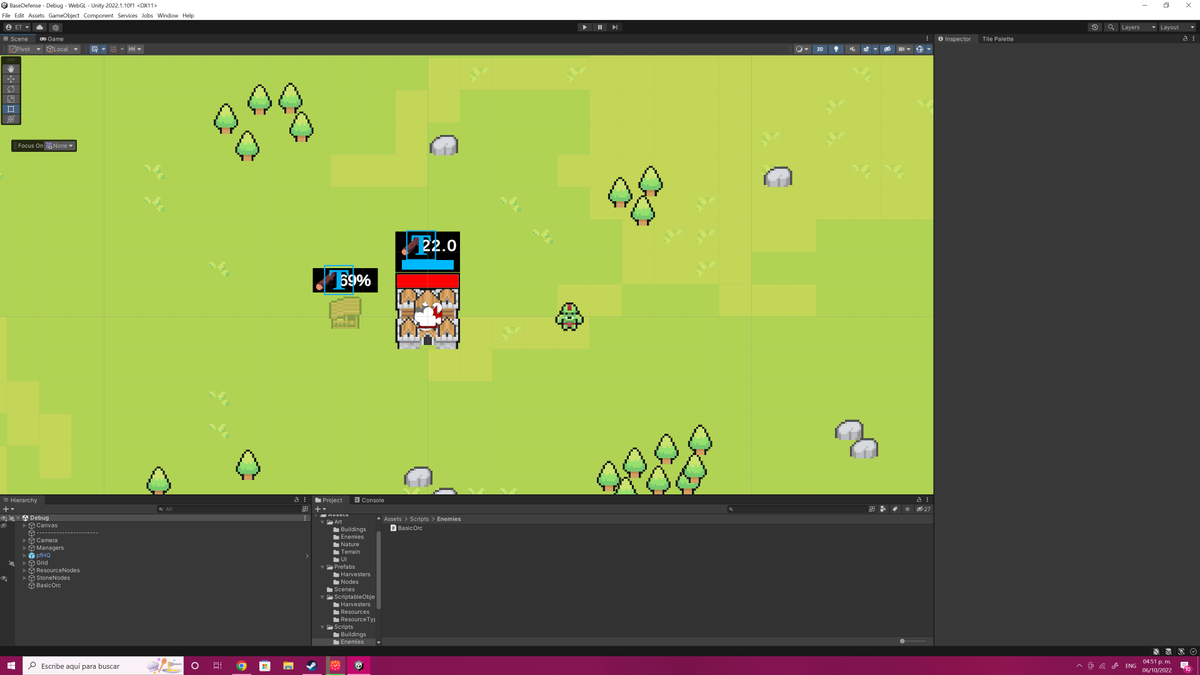Switch to the Game tab
This screenshot has height=675, width=1200.
52,39
